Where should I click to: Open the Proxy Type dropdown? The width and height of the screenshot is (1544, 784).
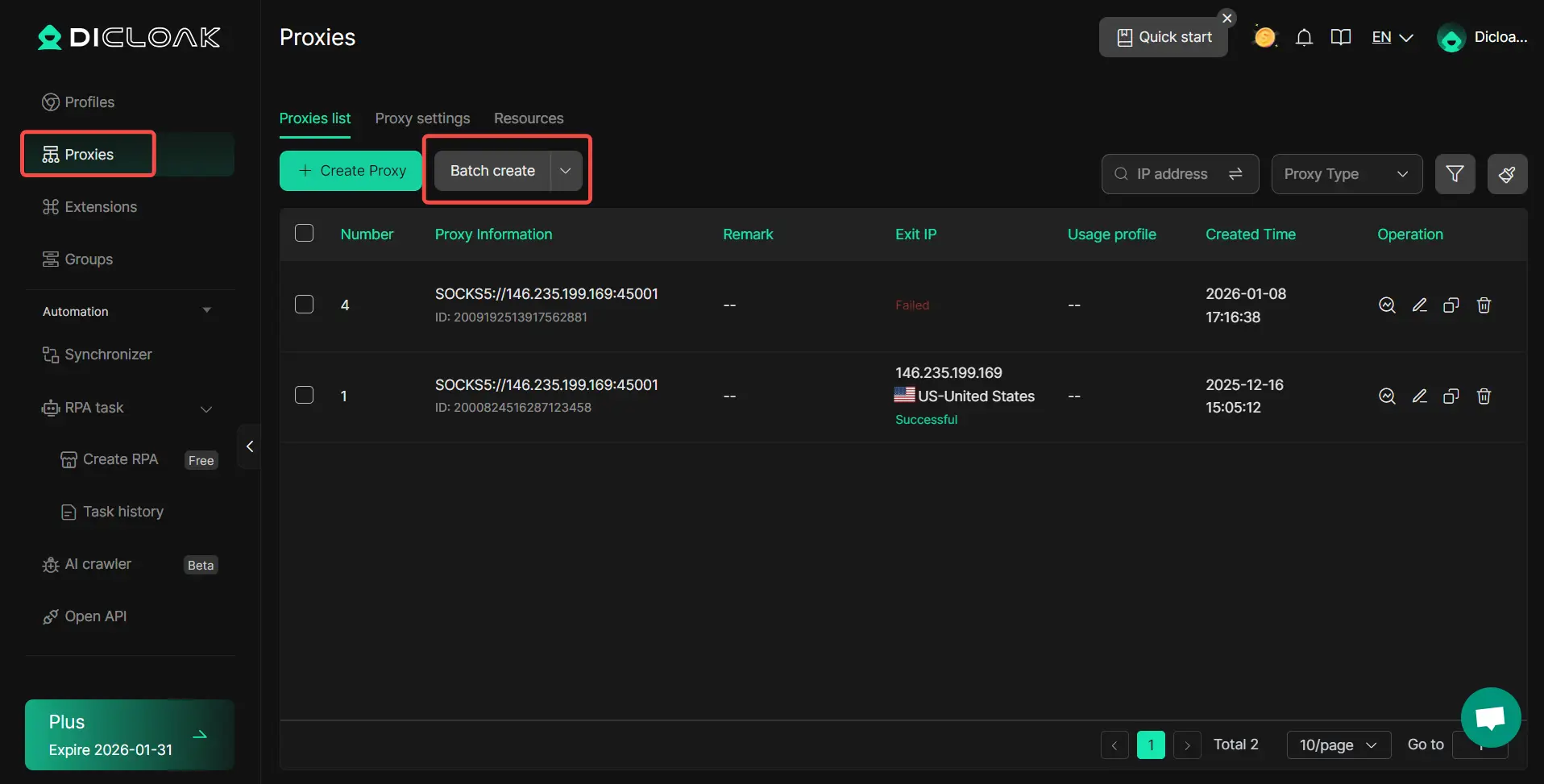(x=1346, y=174)
